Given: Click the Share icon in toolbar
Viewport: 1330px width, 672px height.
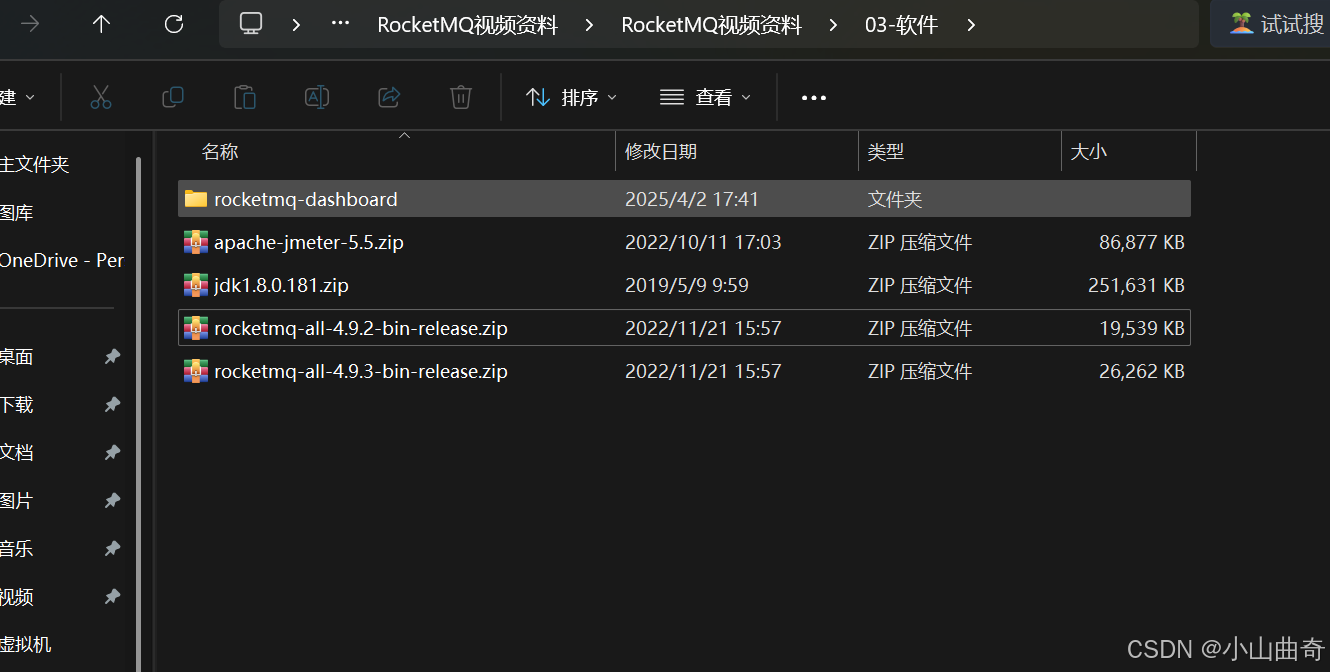Looking at the screenshot, I should [389, 97].
